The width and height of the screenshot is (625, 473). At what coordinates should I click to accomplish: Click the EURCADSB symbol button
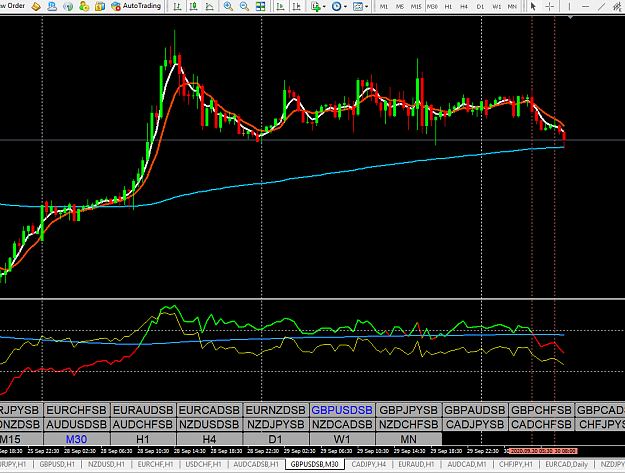pos(209,410)
